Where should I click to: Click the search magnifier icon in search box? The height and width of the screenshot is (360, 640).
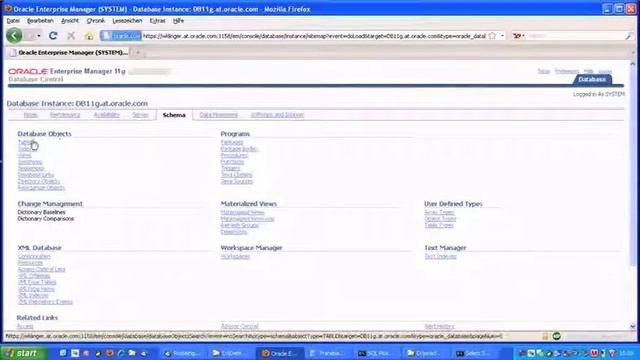629,36
